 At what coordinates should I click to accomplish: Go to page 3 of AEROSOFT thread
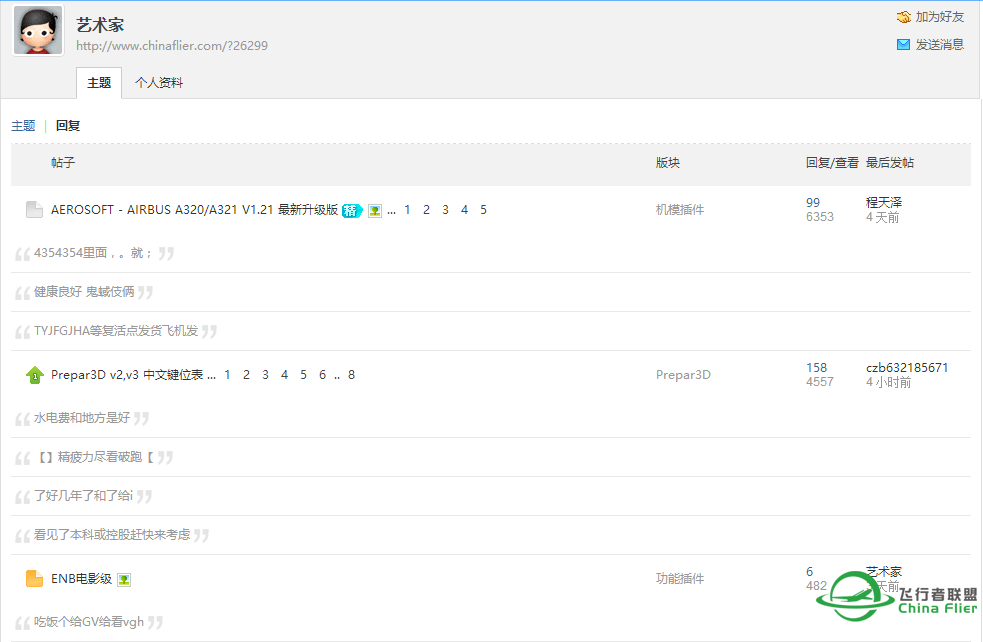point(445,210)
